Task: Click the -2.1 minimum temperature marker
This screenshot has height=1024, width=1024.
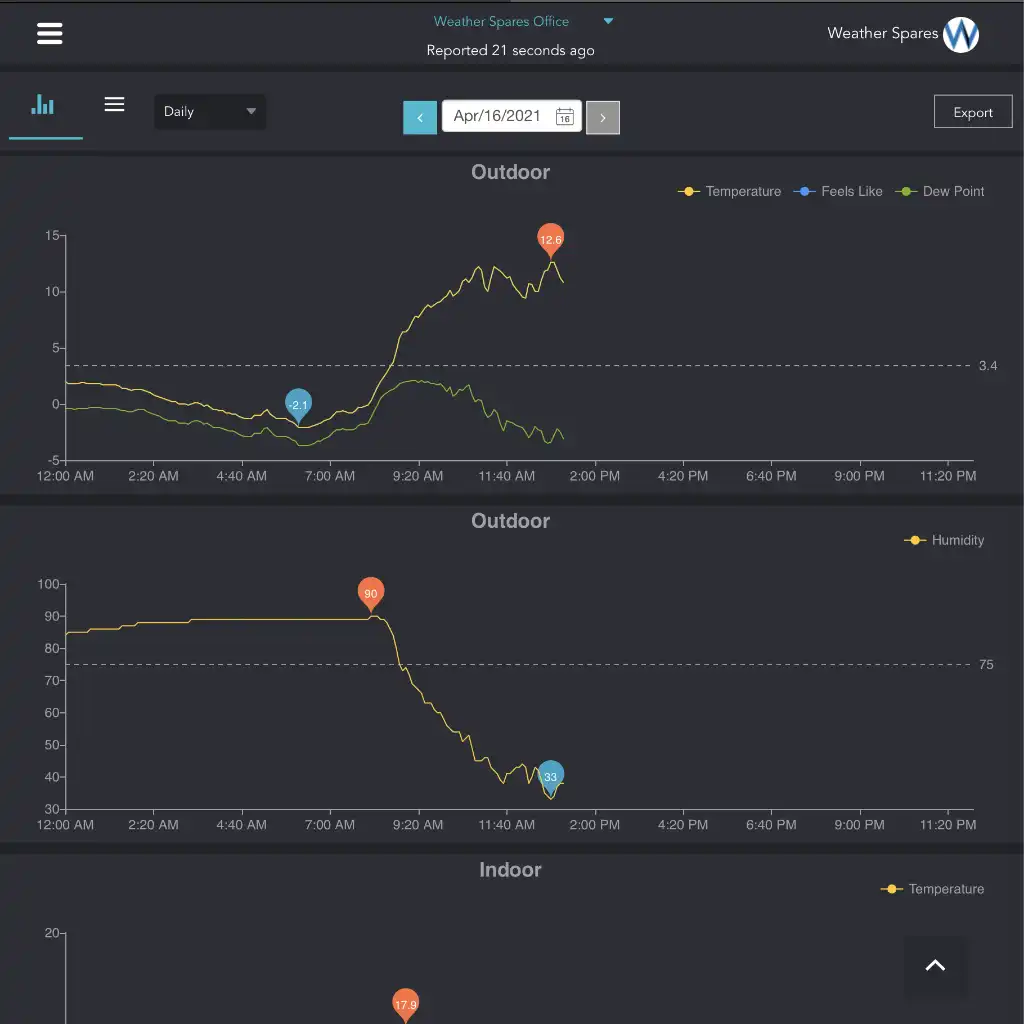Action: [x=298, y=404]
